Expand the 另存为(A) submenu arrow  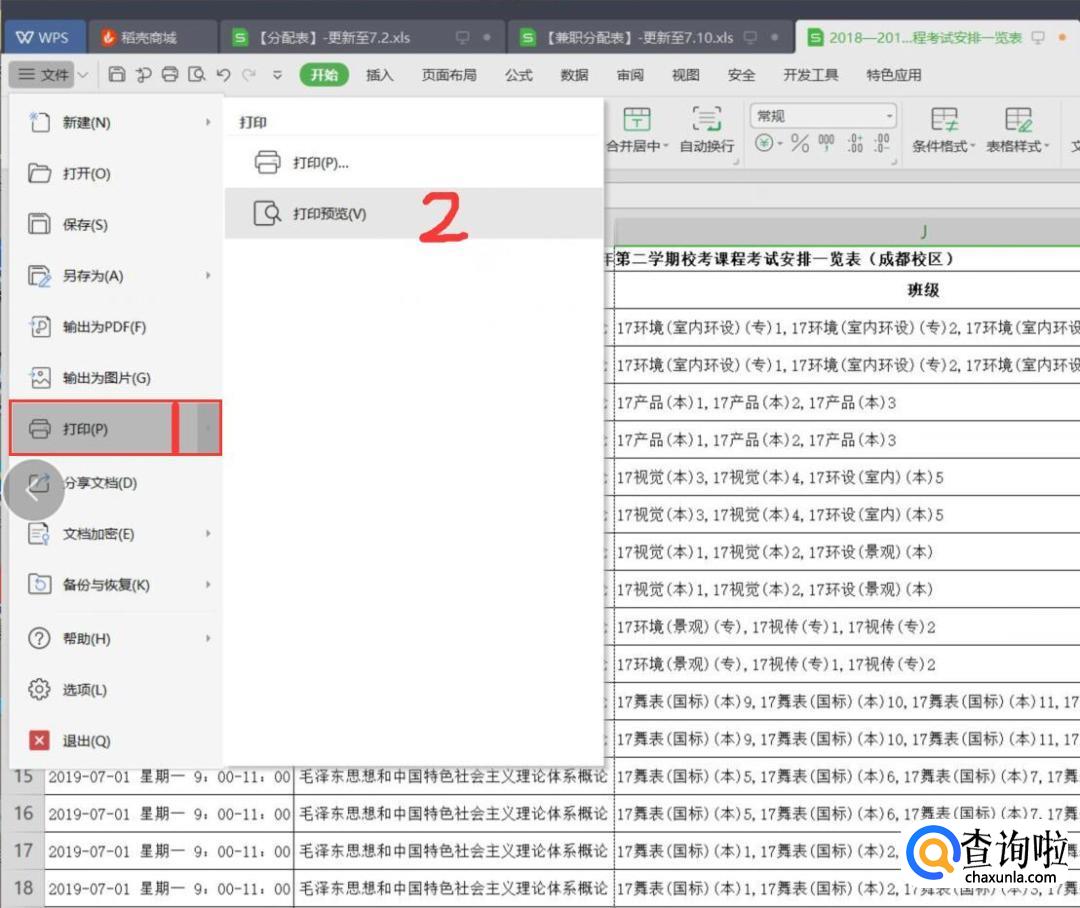point(208,275)
